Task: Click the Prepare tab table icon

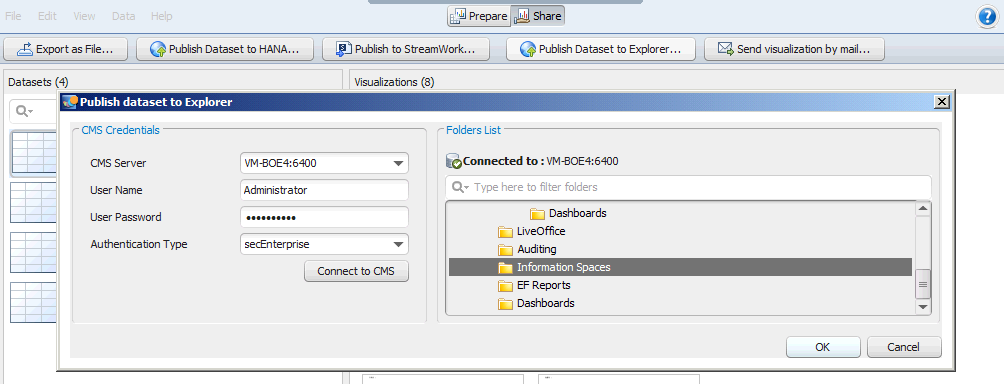Action: coord(458,16)
